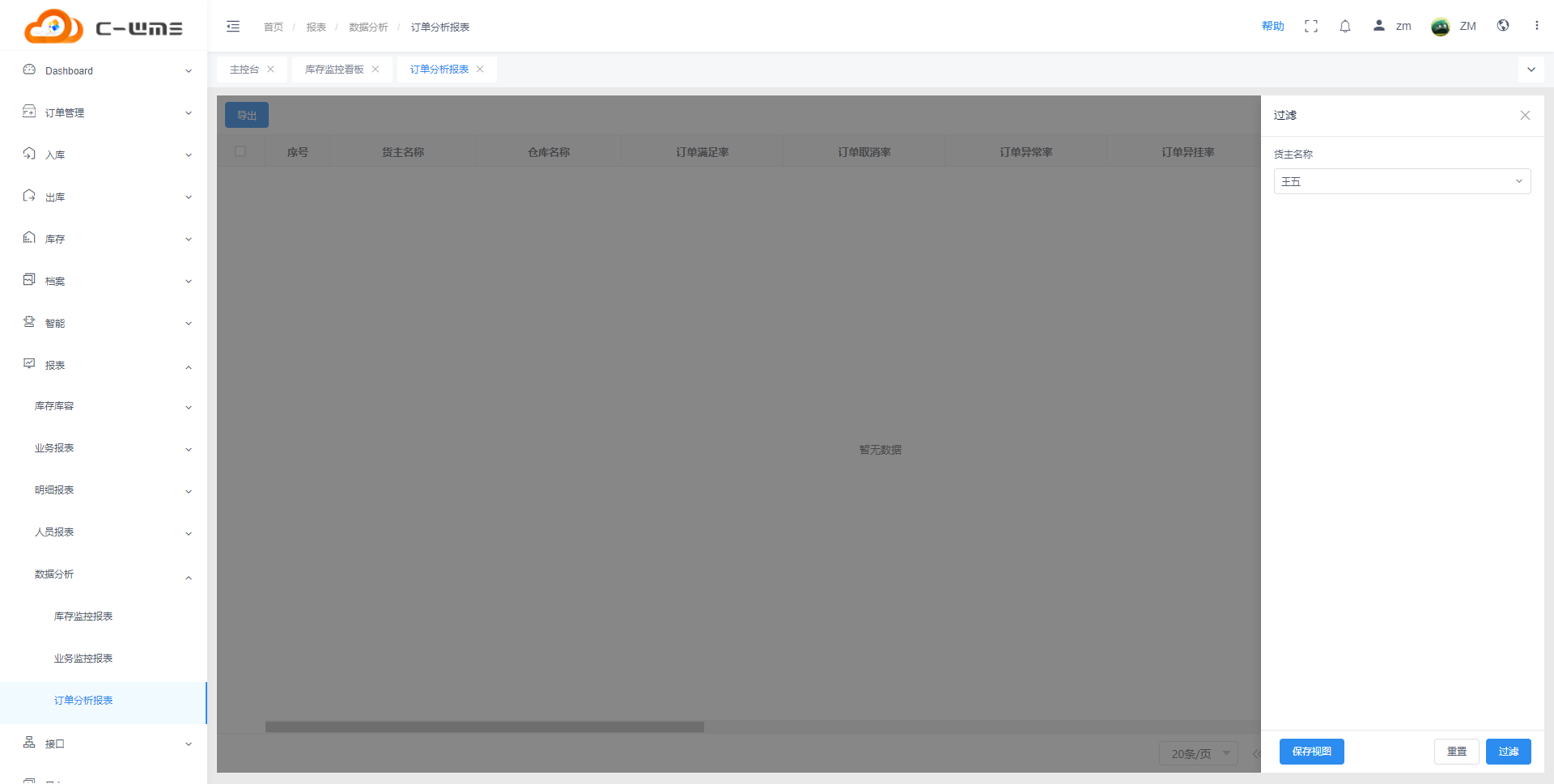Click the 档案 sidebar icon
This screenshot has width=1554, height=784.
pyautogui.click(x=29, y=280)
